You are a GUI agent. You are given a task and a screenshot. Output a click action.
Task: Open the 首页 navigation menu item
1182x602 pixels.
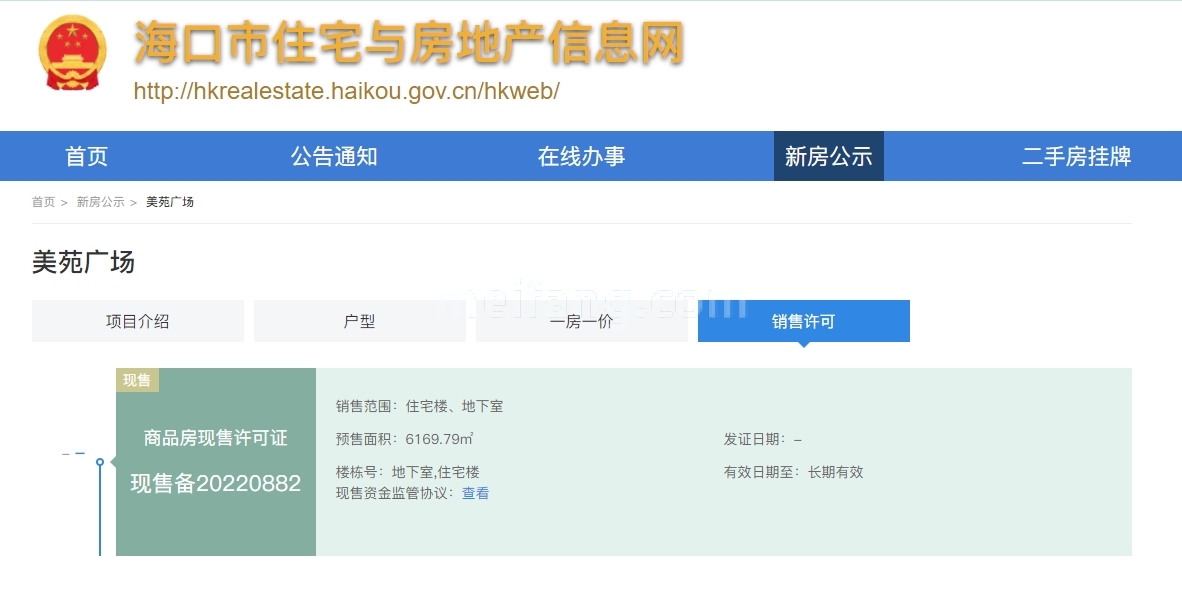click(x=86, y=156)
